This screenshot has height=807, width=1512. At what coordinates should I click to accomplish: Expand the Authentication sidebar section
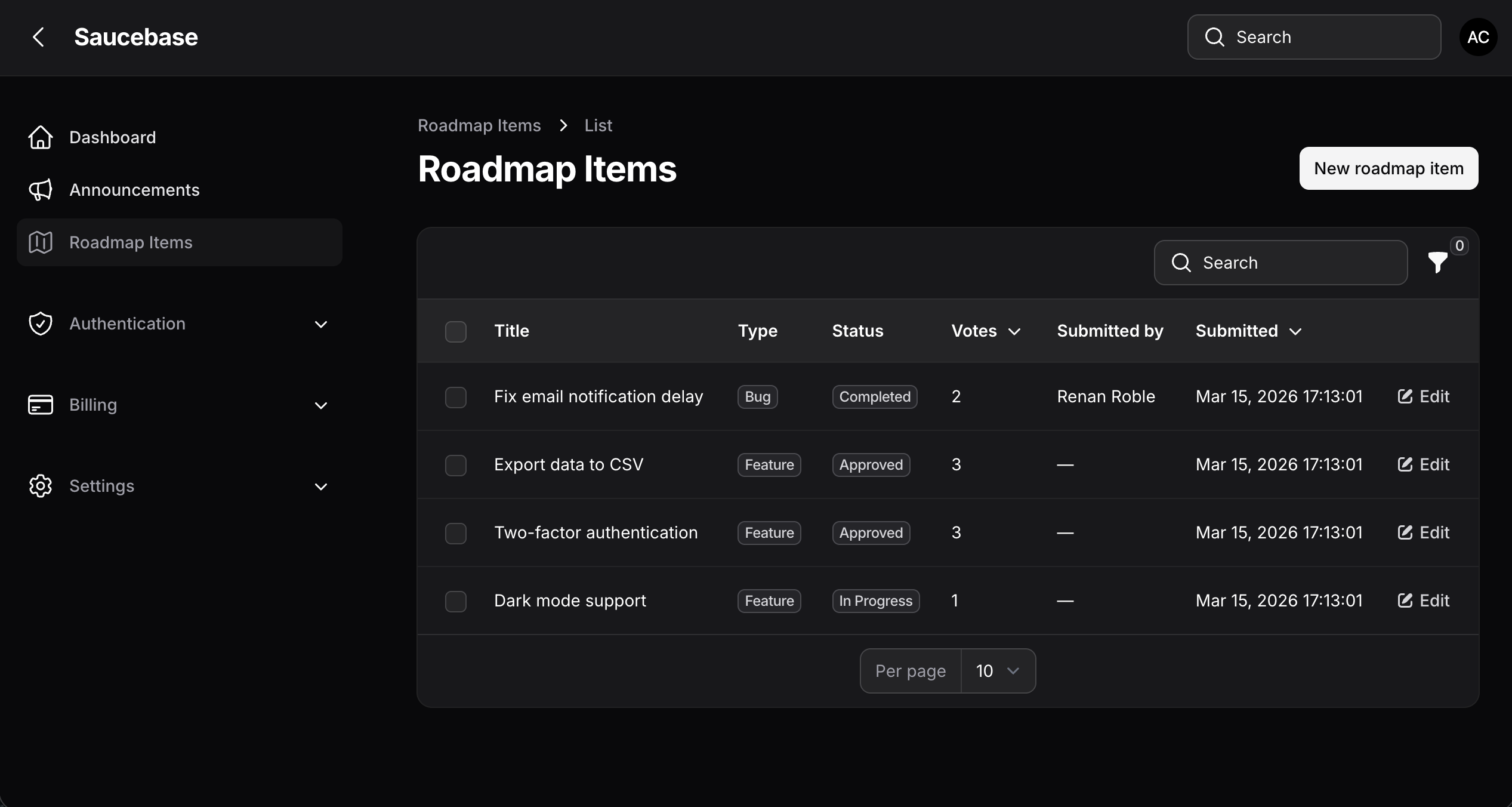(320, 325)
